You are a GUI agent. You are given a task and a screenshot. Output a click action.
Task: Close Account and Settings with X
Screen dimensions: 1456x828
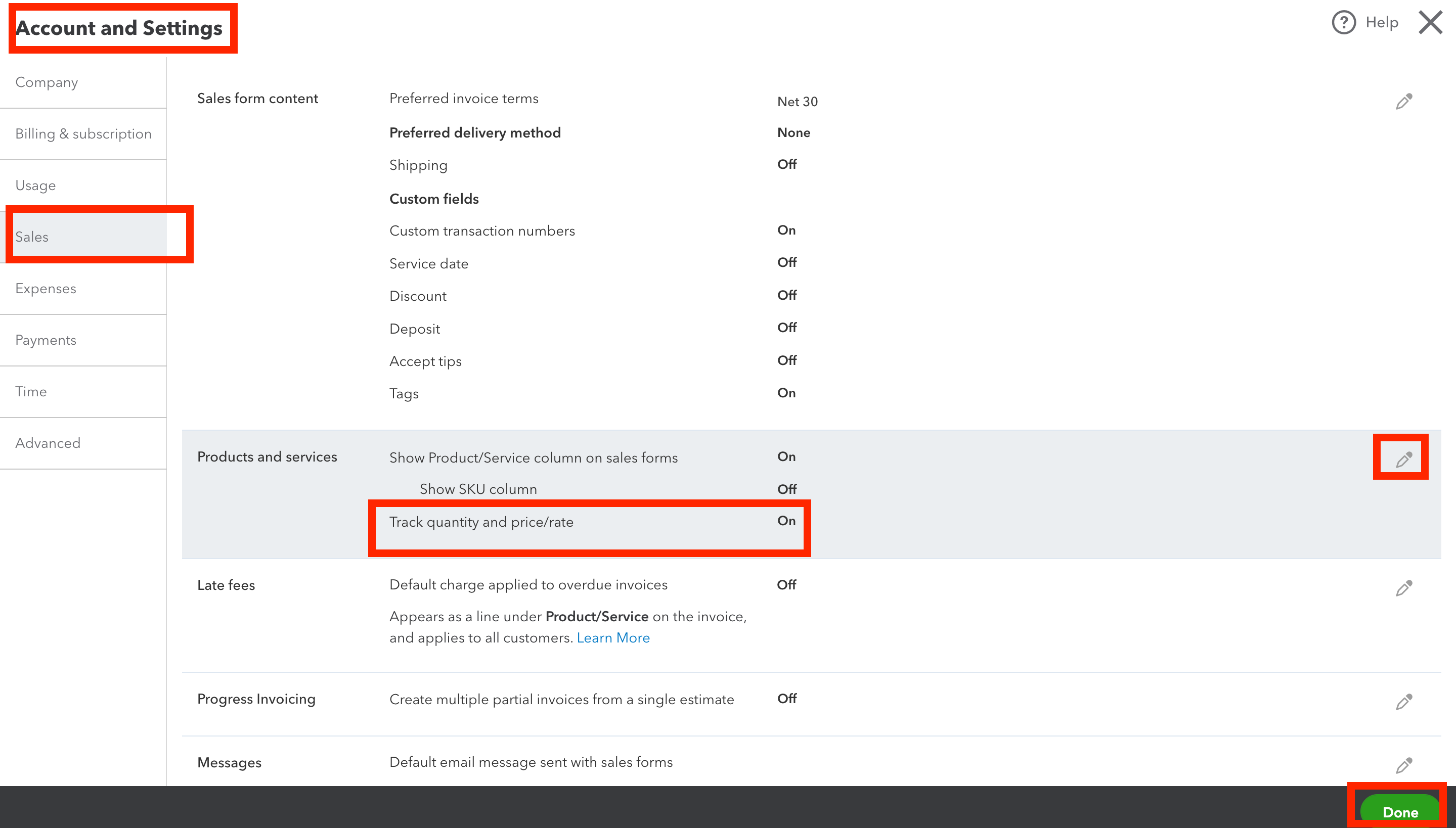tap(1430, 23)
